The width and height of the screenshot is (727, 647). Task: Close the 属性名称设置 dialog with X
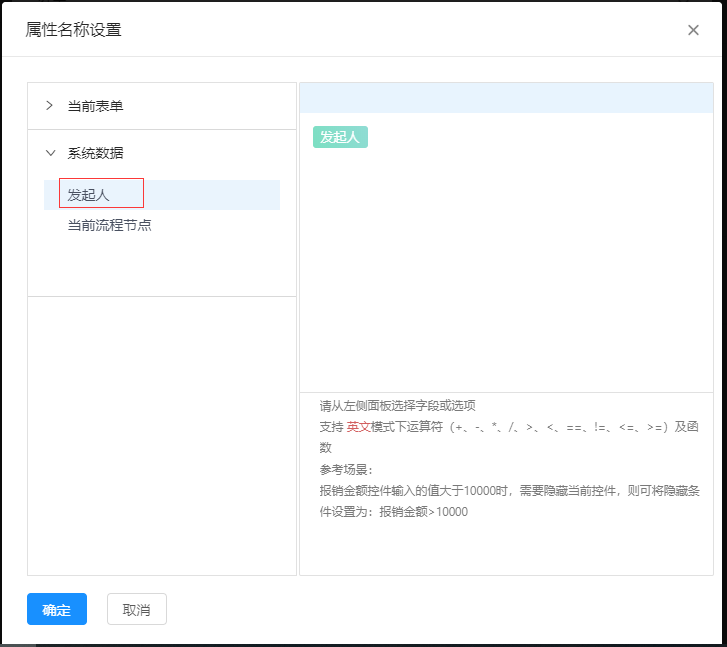tap(693, 30)
